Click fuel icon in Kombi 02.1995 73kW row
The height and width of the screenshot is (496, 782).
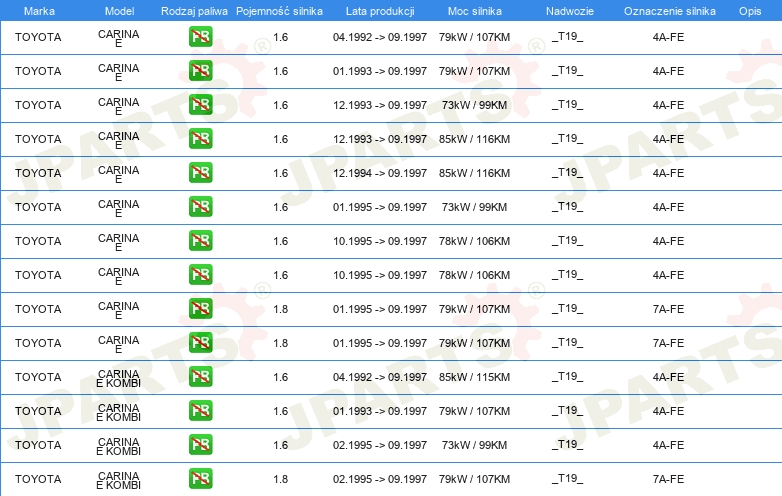(x=200, y=444)
